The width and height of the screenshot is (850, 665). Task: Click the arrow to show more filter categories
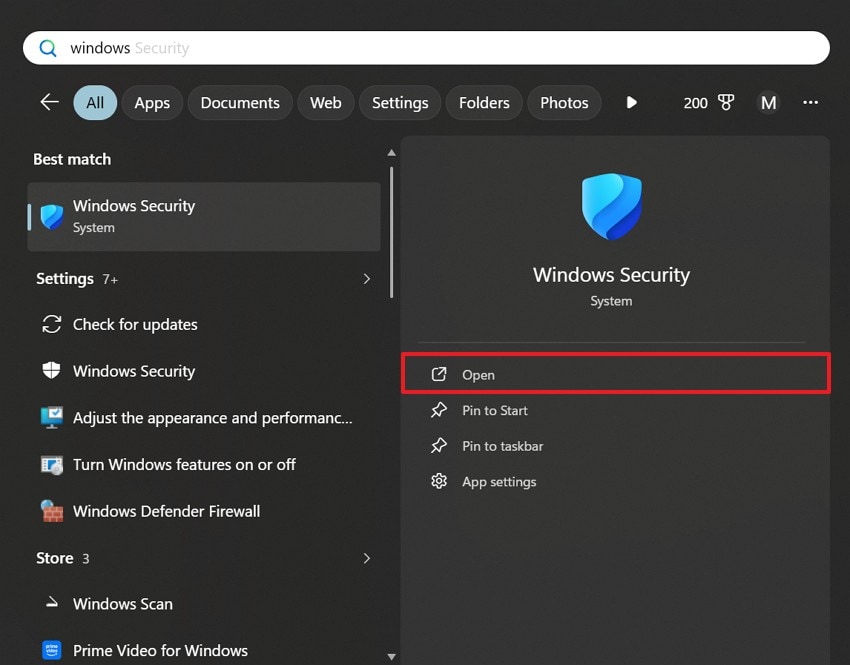630,102
